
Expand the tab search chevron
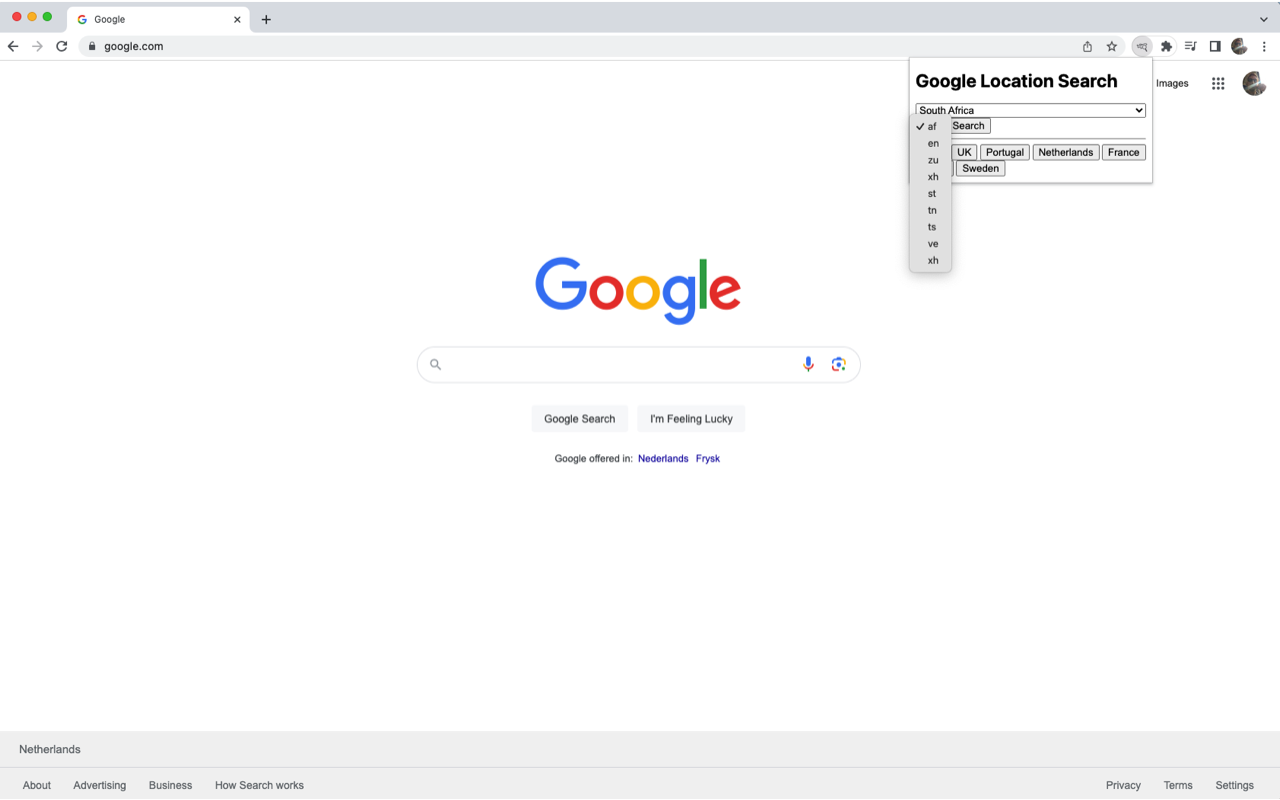click(1264, 19)
